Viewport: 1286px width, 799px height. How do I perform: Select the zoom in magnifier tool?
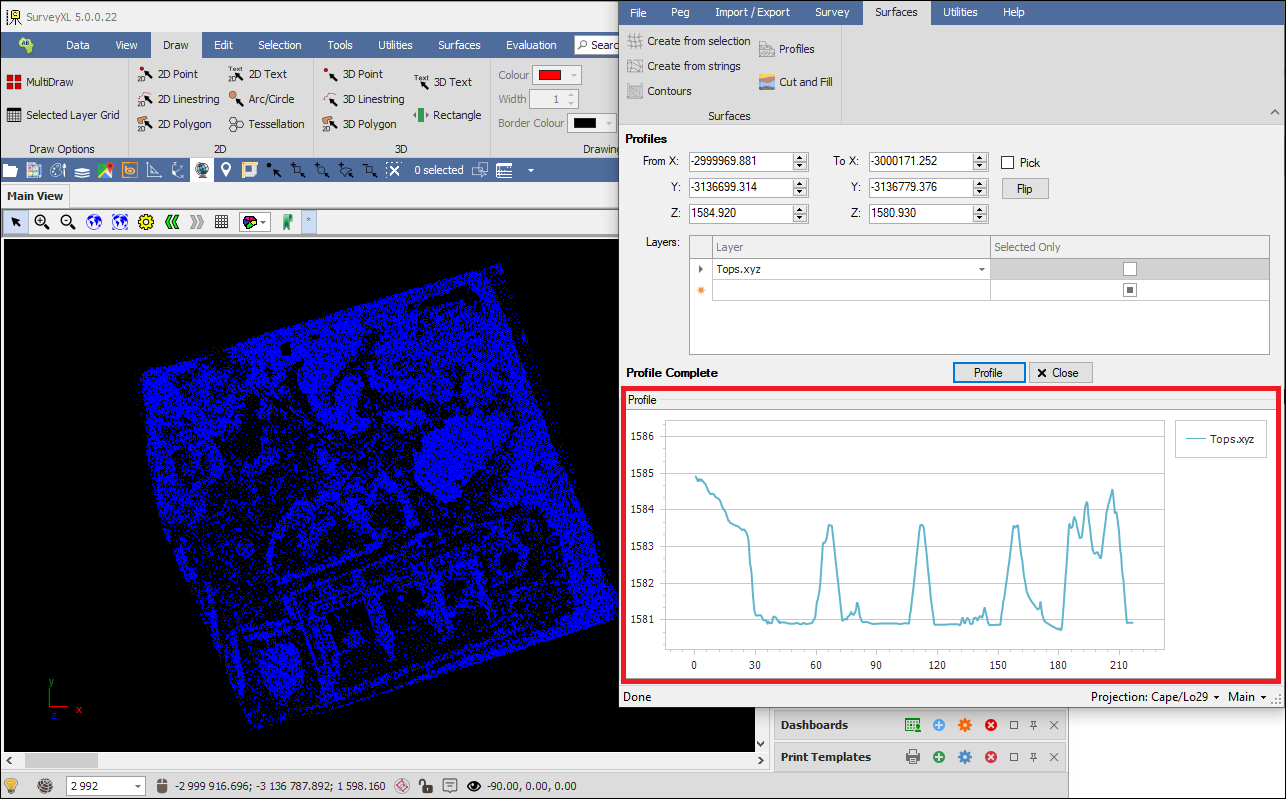[42, 222]
